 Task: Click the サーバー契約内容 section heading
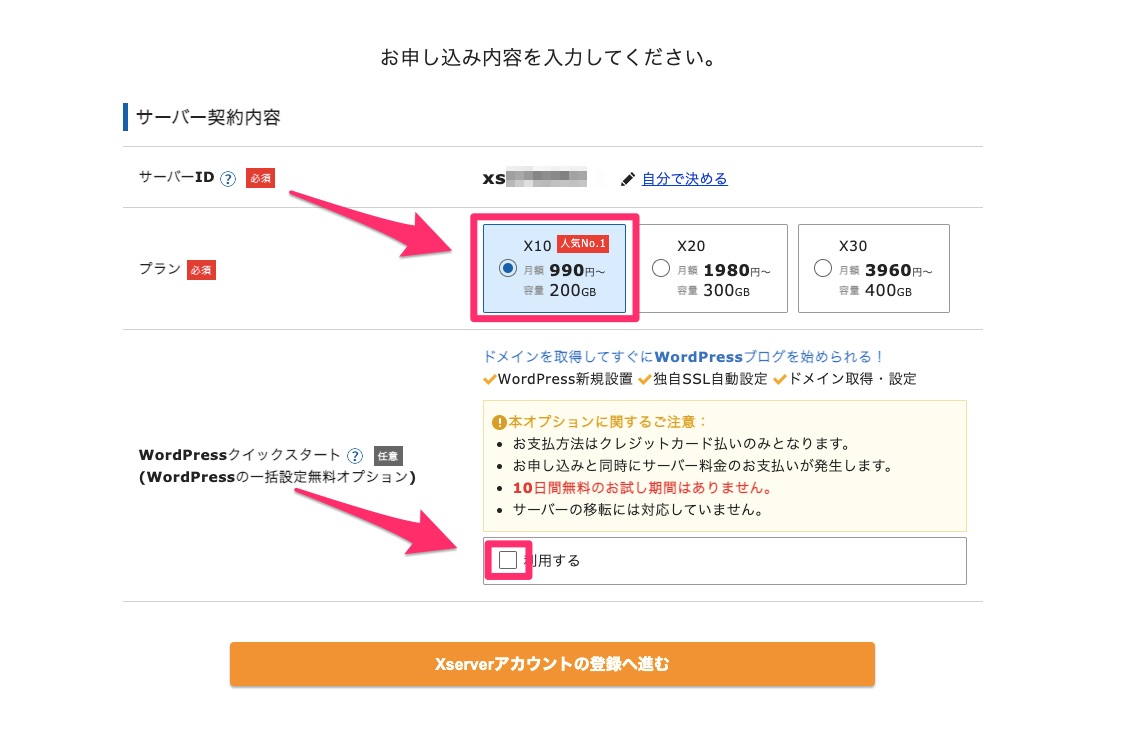click(208, 117)
